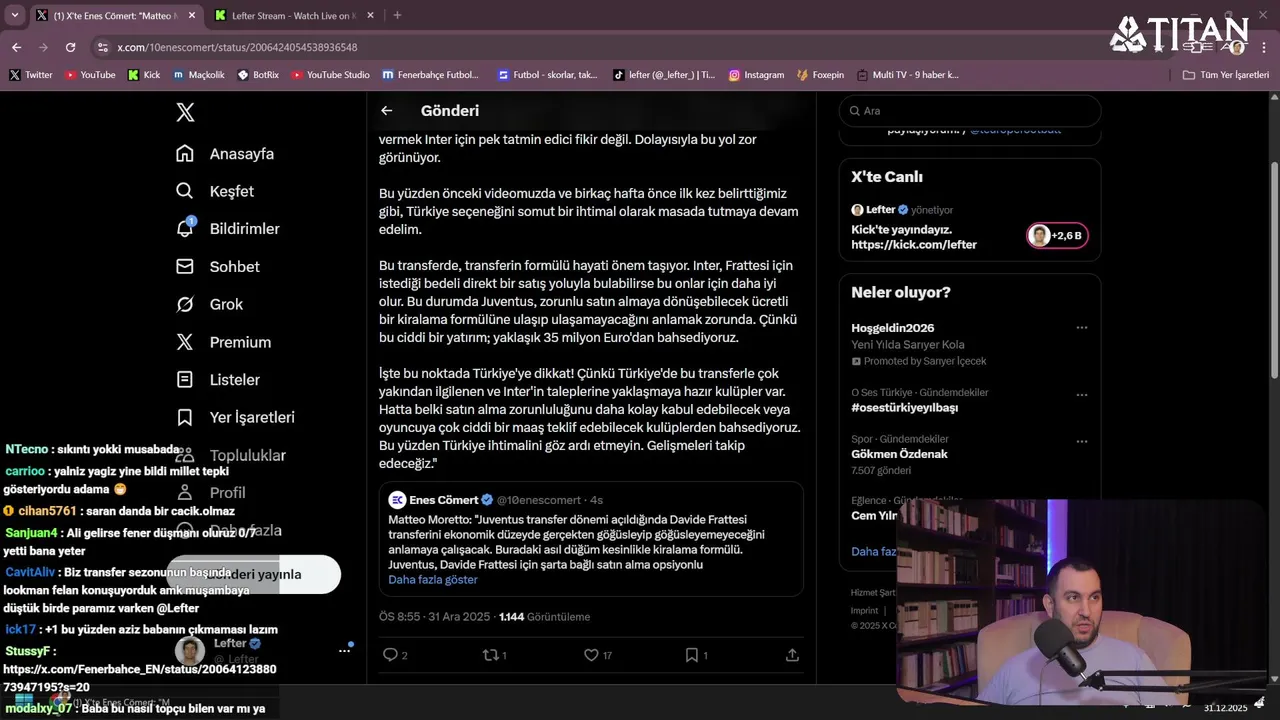The height and width of the screenshot is (720, 1280).
Task: View post Görüntüleme view count
Action: pyautogui.click(x=544, y=617)
